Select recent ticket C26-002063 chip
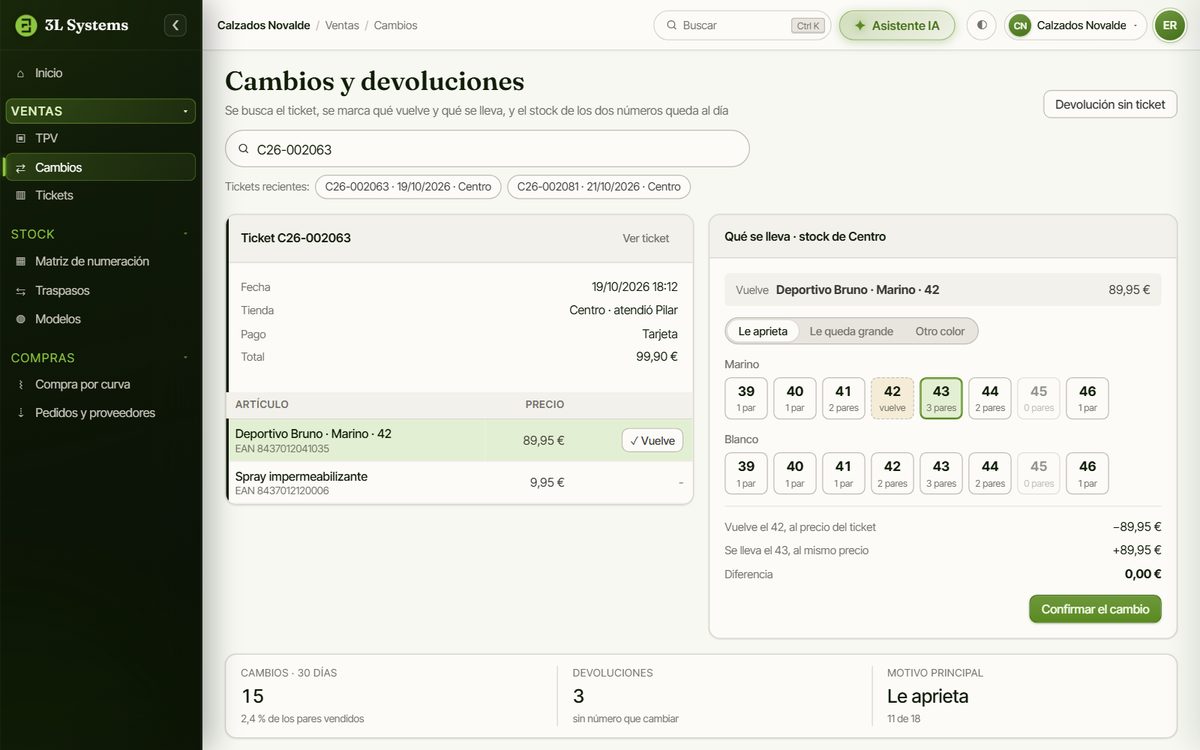 click(408, 187)
